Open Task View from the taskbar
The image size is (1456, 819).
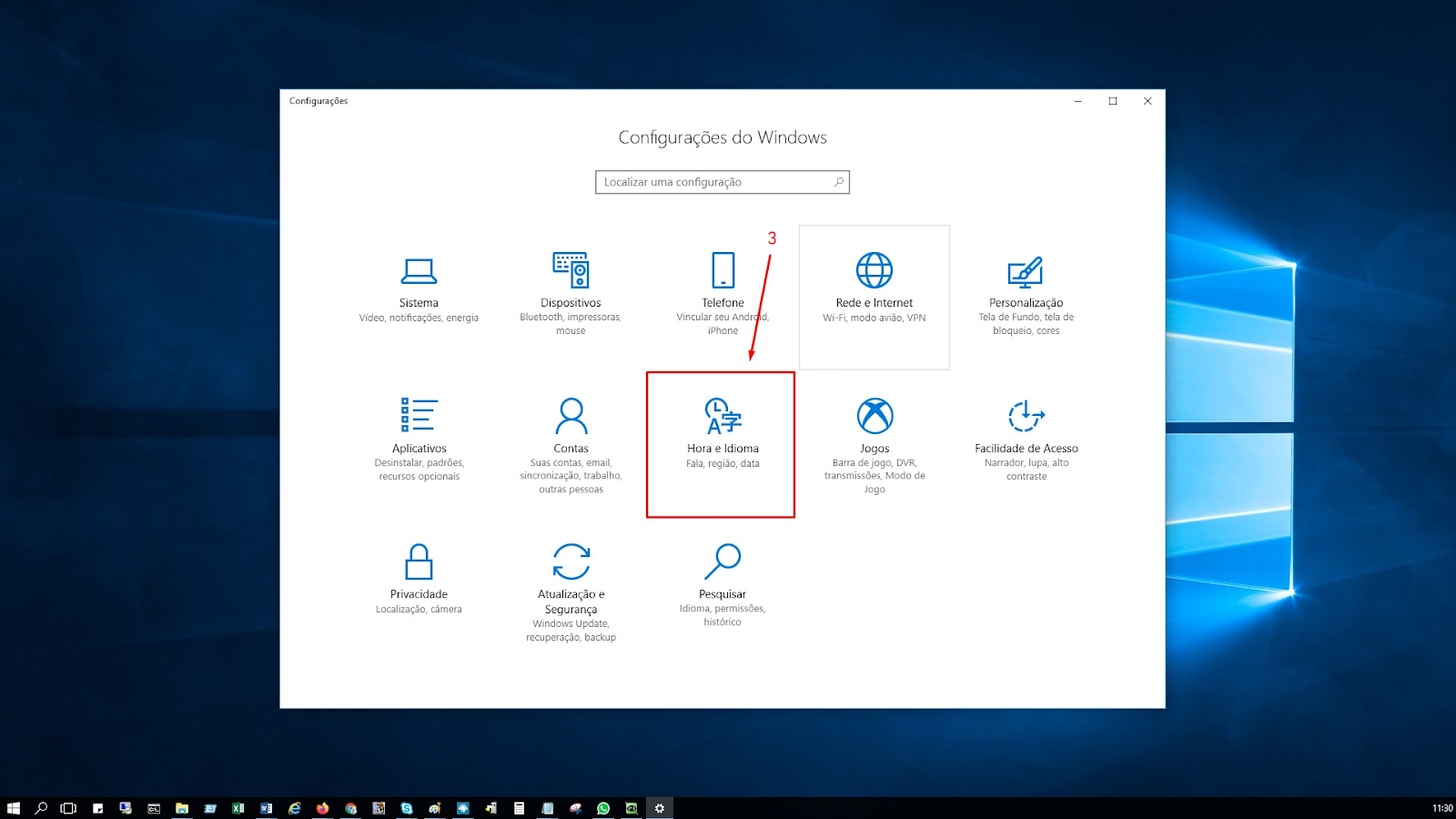[68, 808]
